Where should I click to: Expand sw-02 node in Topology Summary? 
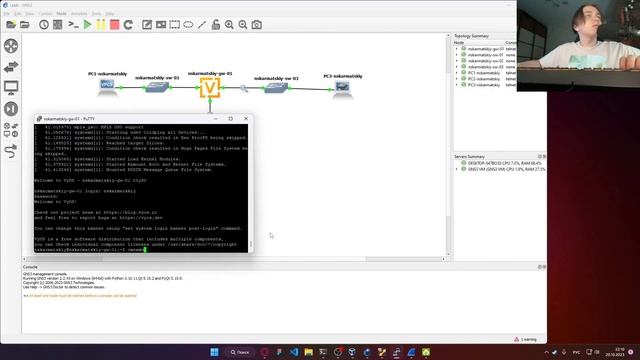tap(457, 61)
